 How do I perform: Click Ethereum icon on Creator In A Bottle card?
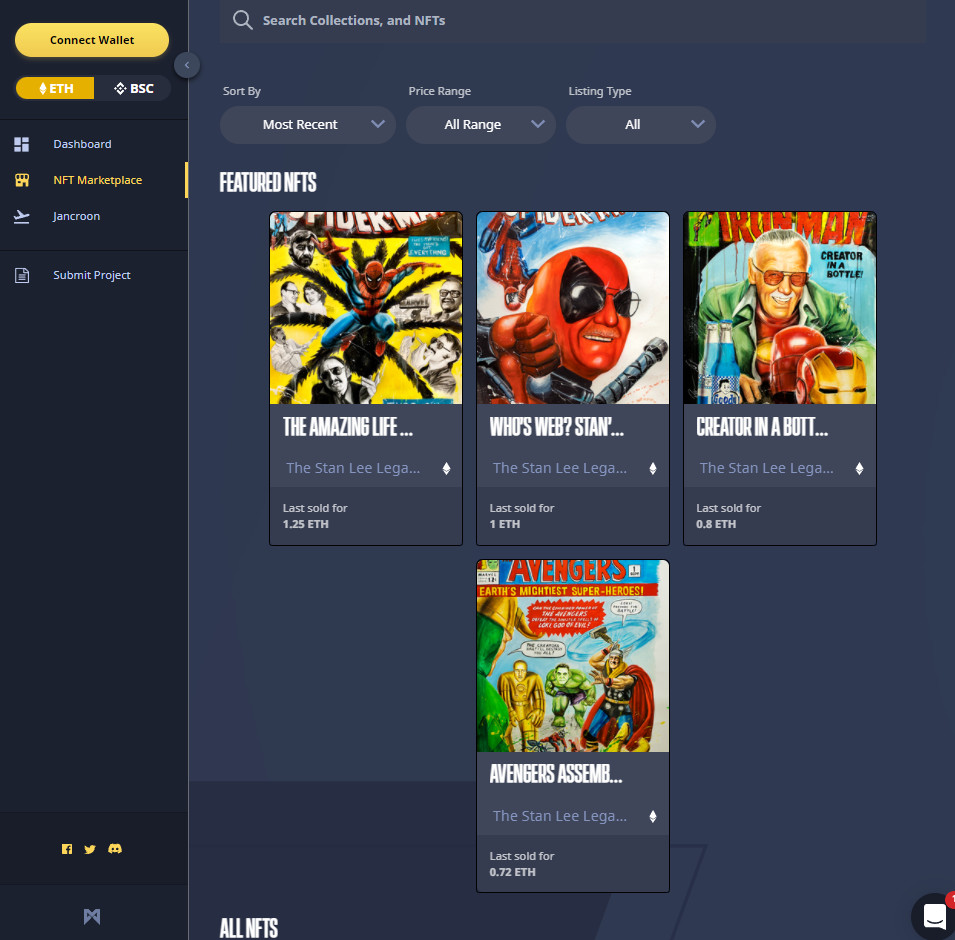pos(859,468)
